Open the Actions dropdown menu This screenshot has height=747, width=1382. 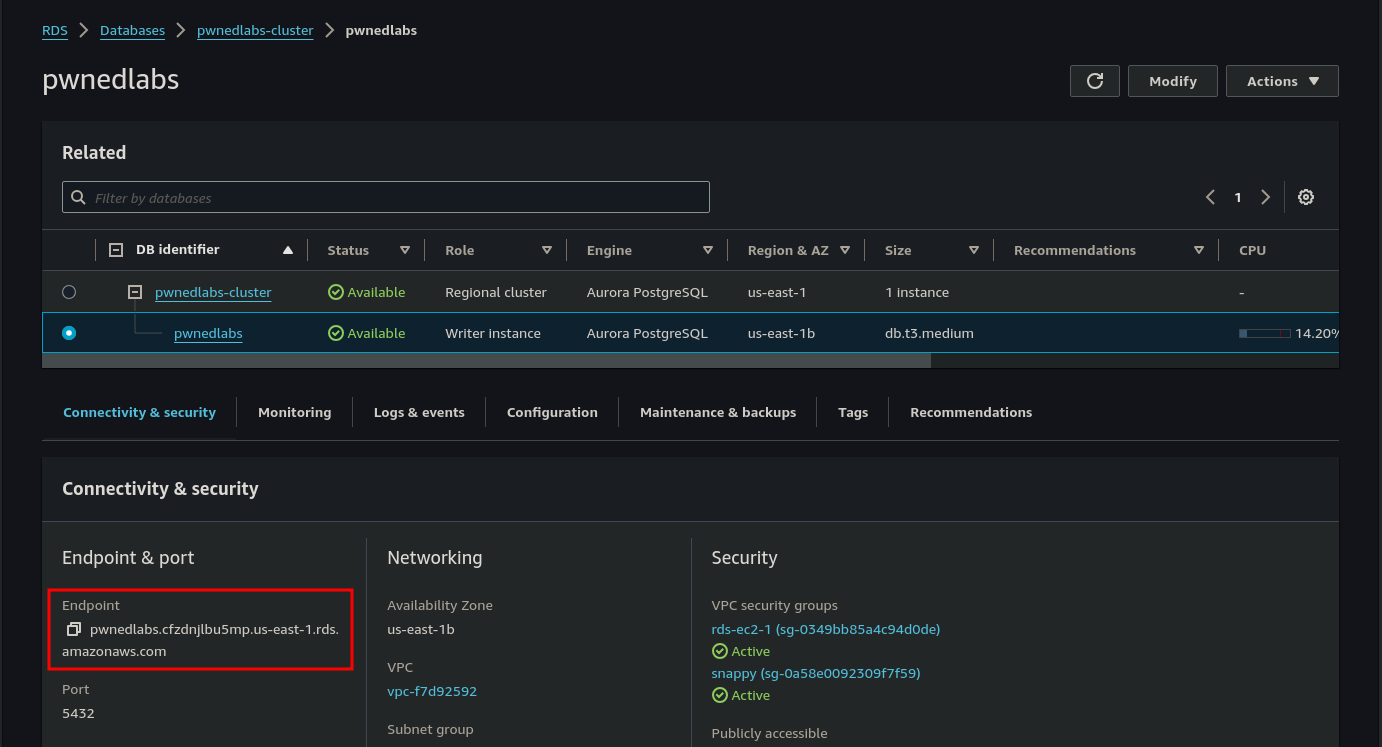(x=1282, y=81)
